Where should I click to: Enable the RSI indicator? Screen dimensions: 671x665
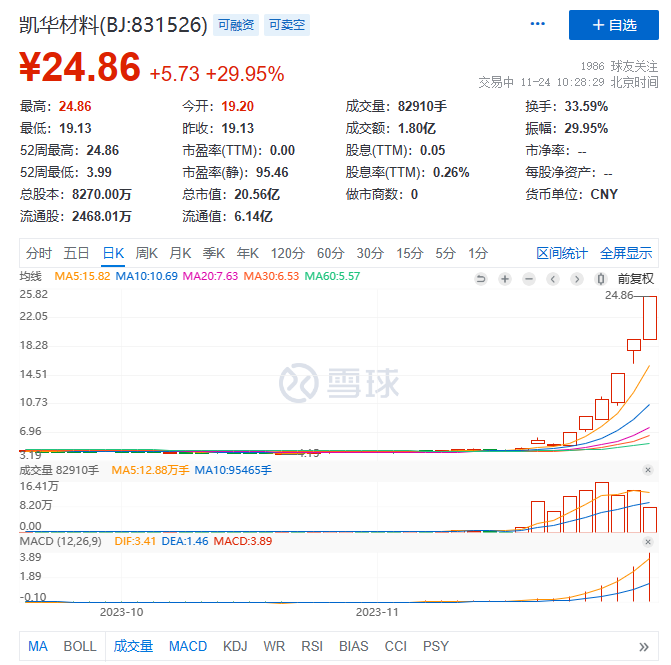click(312, 646)
